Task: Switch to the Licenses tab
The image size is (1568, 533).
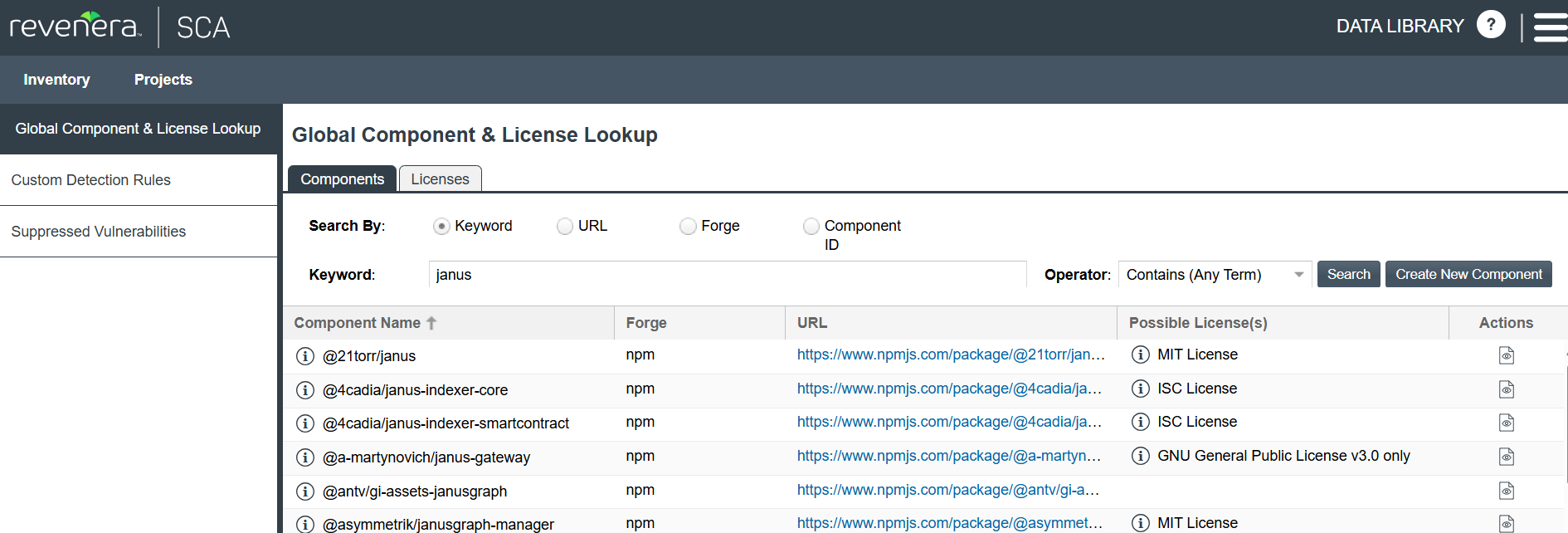Action: pyautogui.click(x=440, y=179)
